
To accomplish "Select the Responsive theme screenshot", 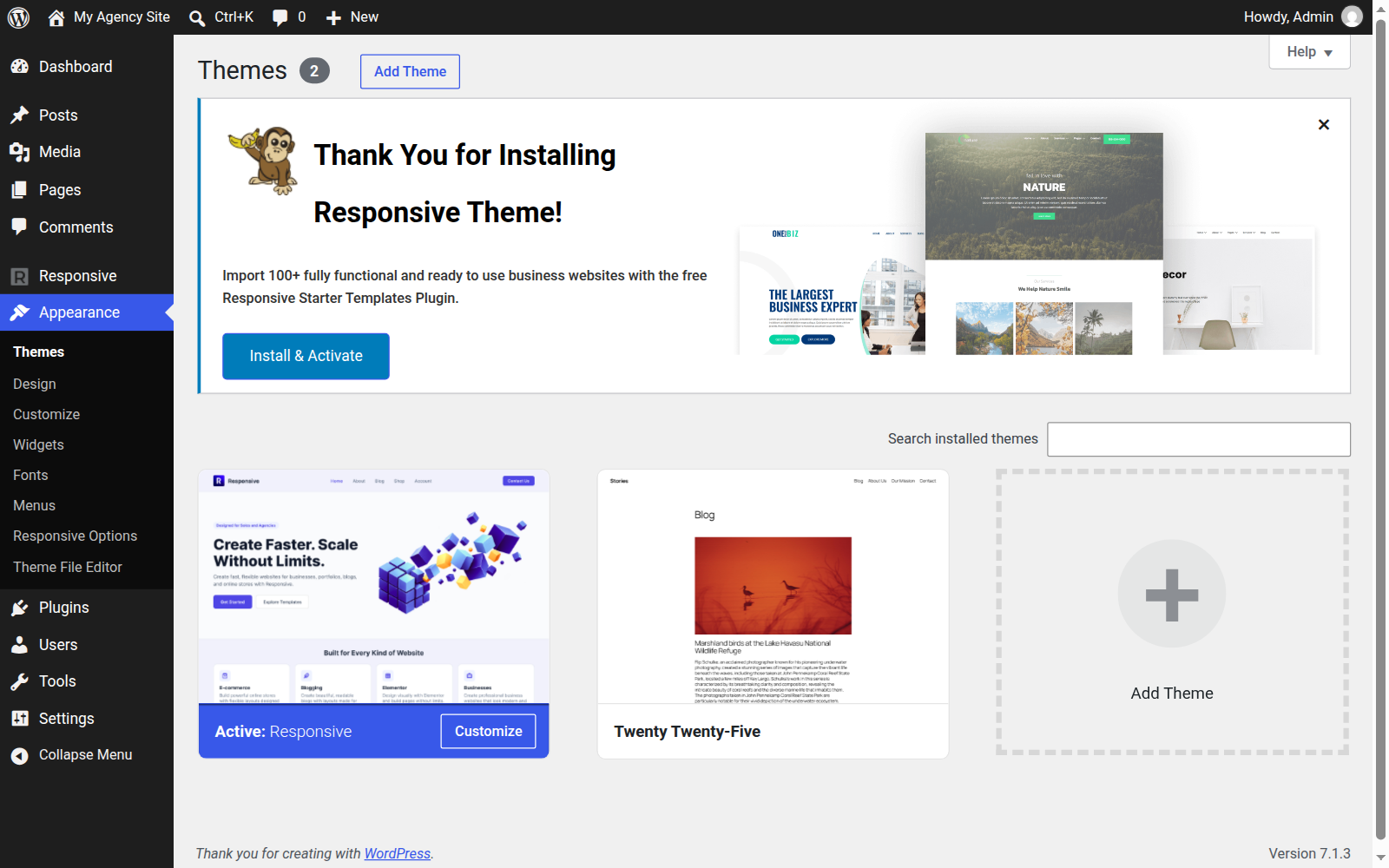I will (374, 587).
